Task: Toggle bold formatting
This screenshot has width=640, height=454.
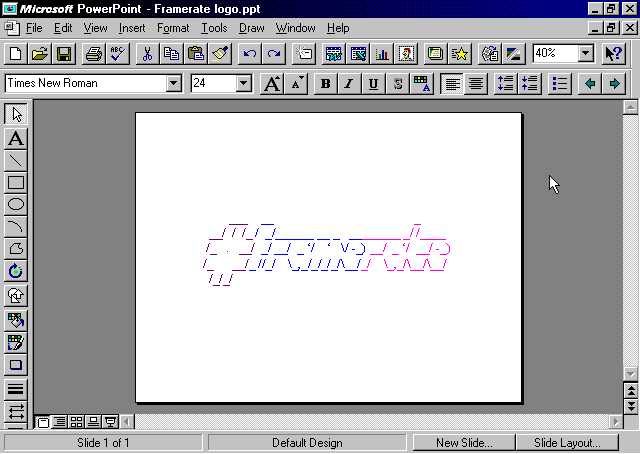Action: (325, 84)
